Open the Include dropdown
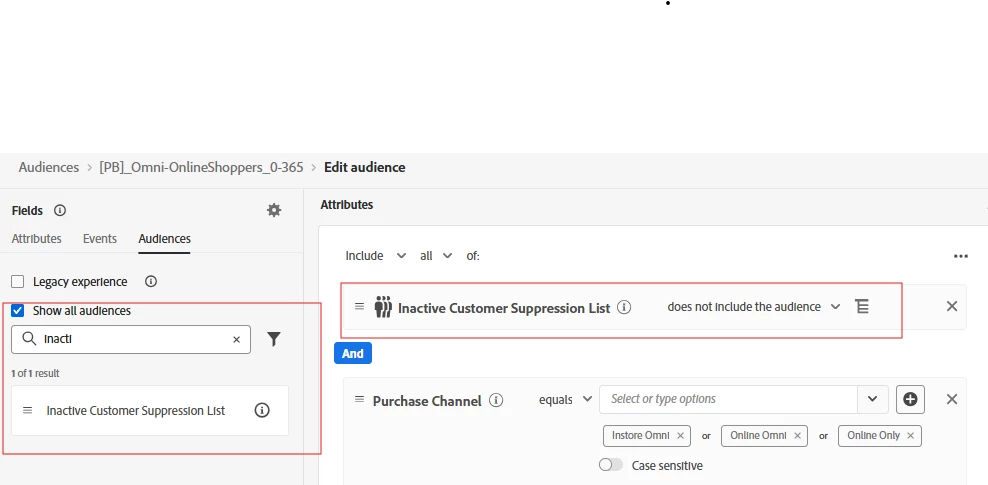 tap(376, 256)
